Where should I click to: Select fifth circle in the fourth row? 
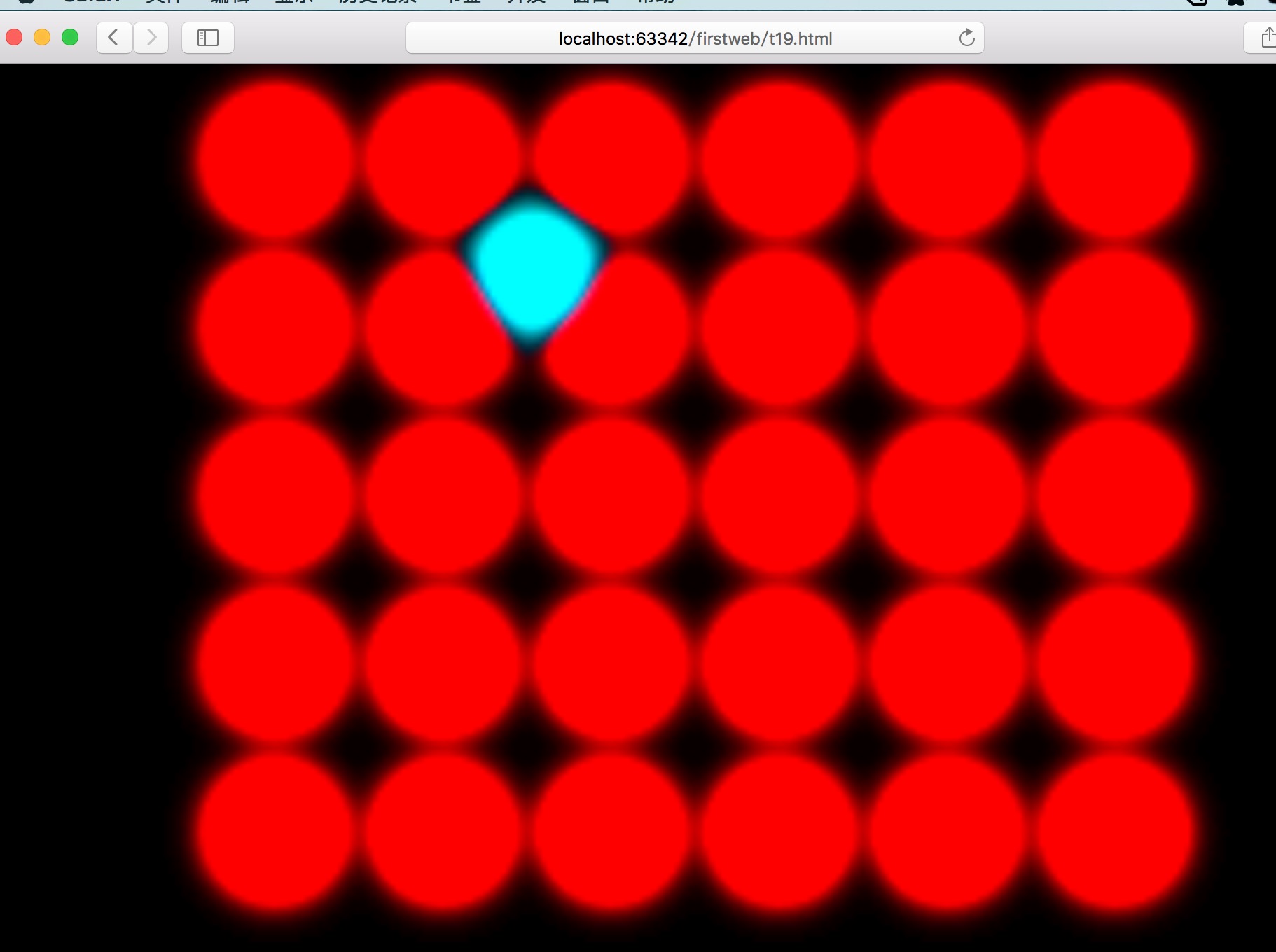(x=947, y=665)
